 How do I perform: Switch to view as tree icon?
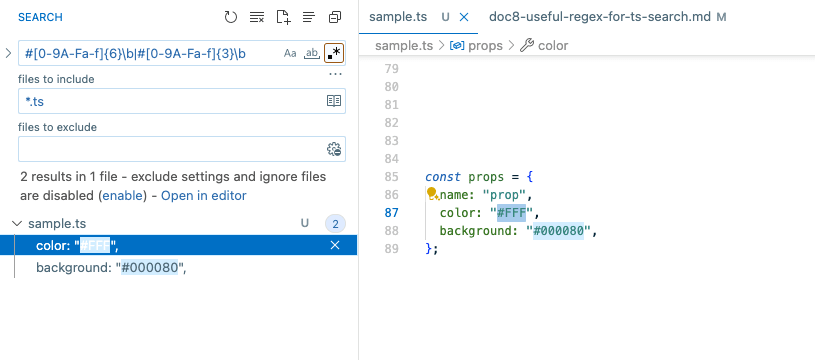(309, 17)
